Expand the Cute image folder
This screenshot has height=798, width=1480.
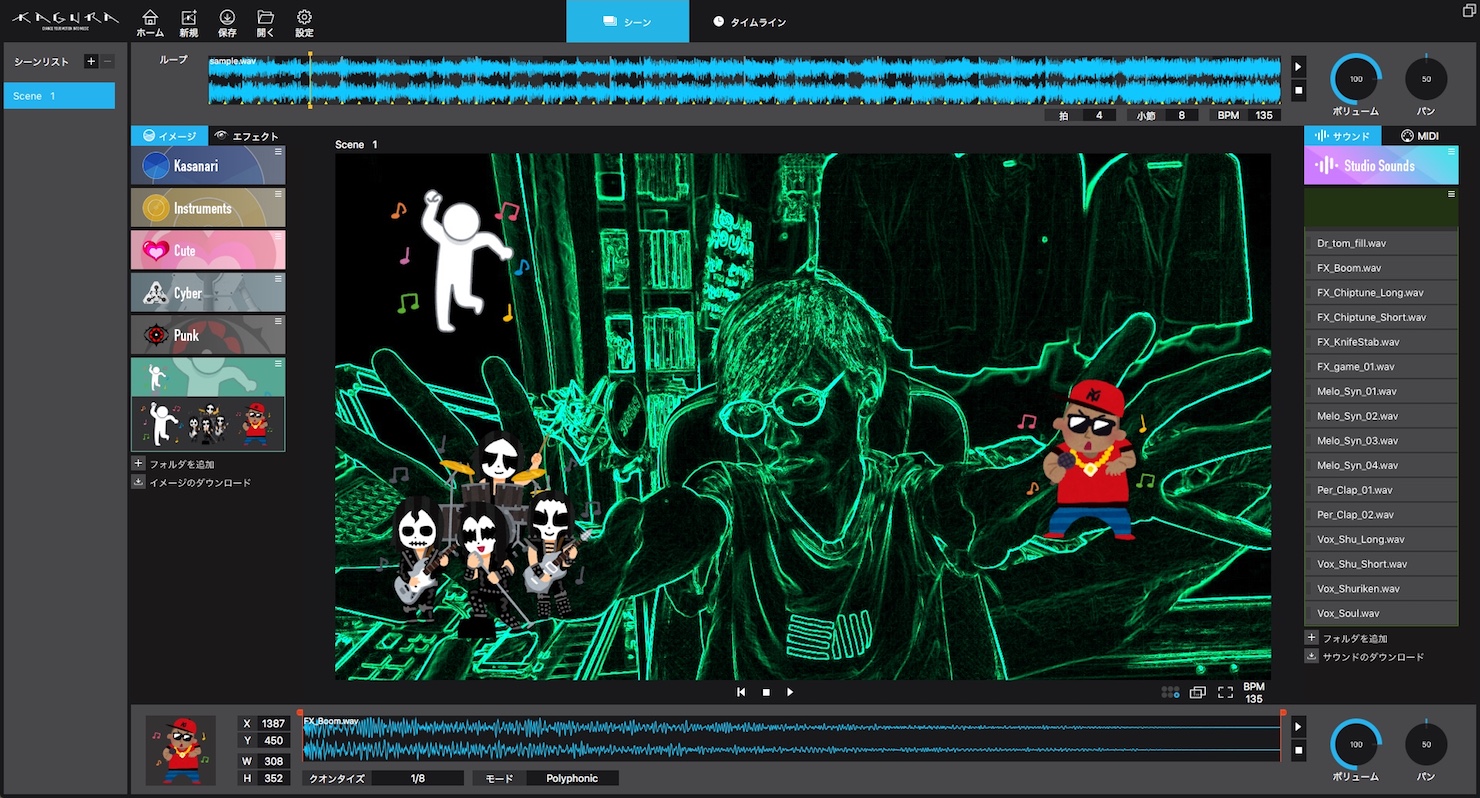[x=208, y=250]
